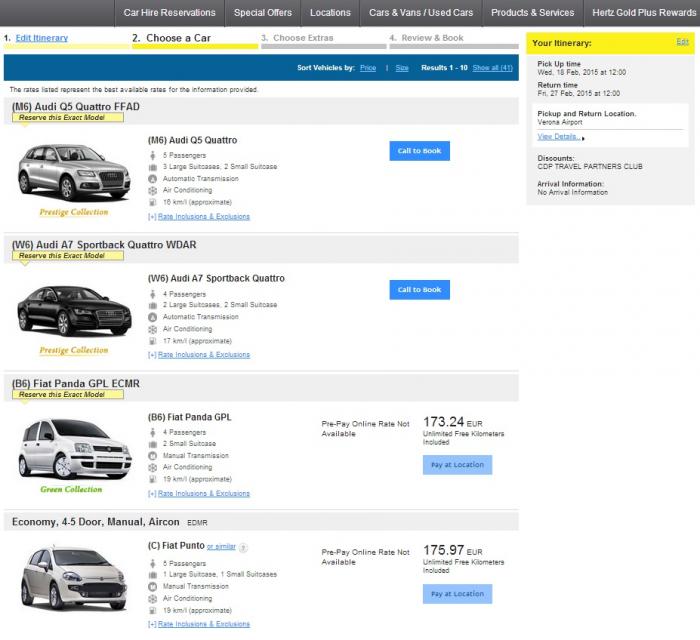This screenshot has width=700, height=640.
Task: Expand Rate Inclusions for Fiat Punto
Action: (204, 624)
